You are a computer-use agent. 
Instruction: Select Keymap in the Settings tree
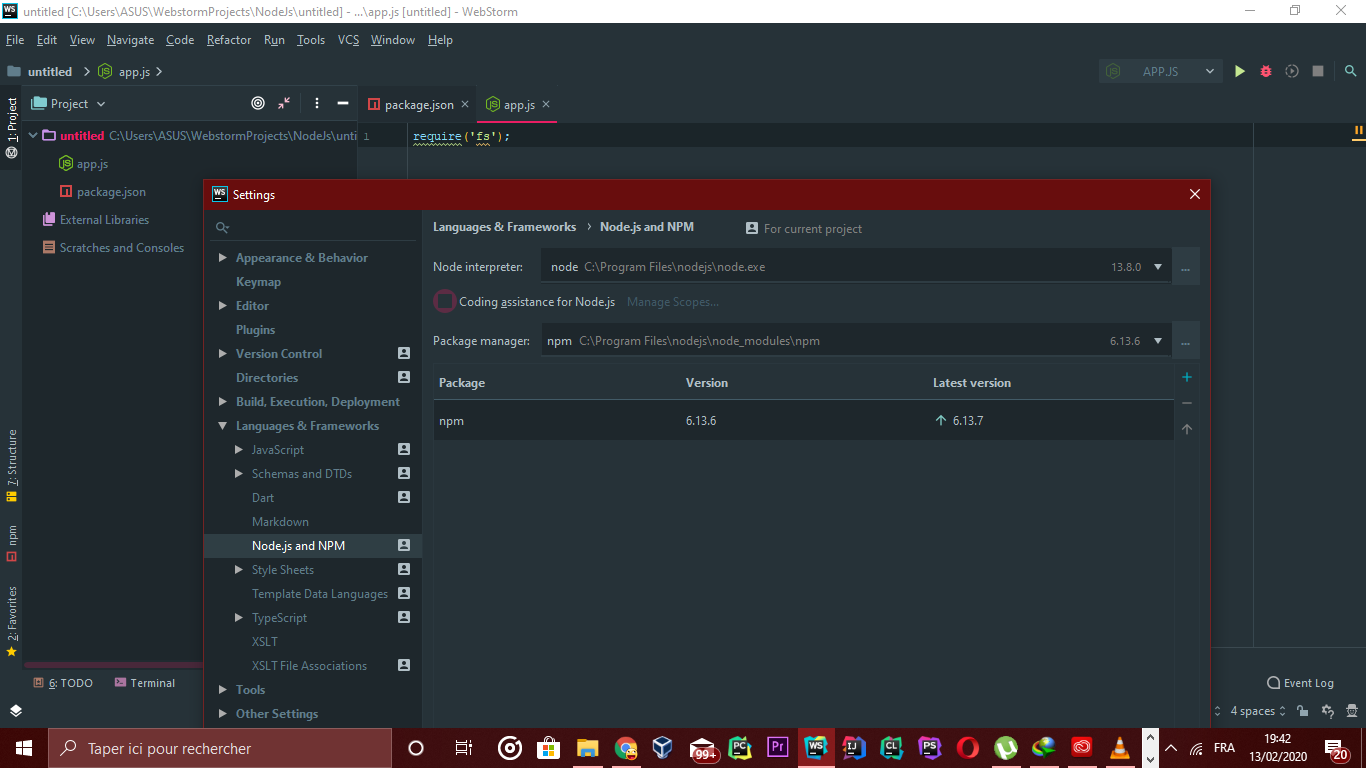(258, 282)
